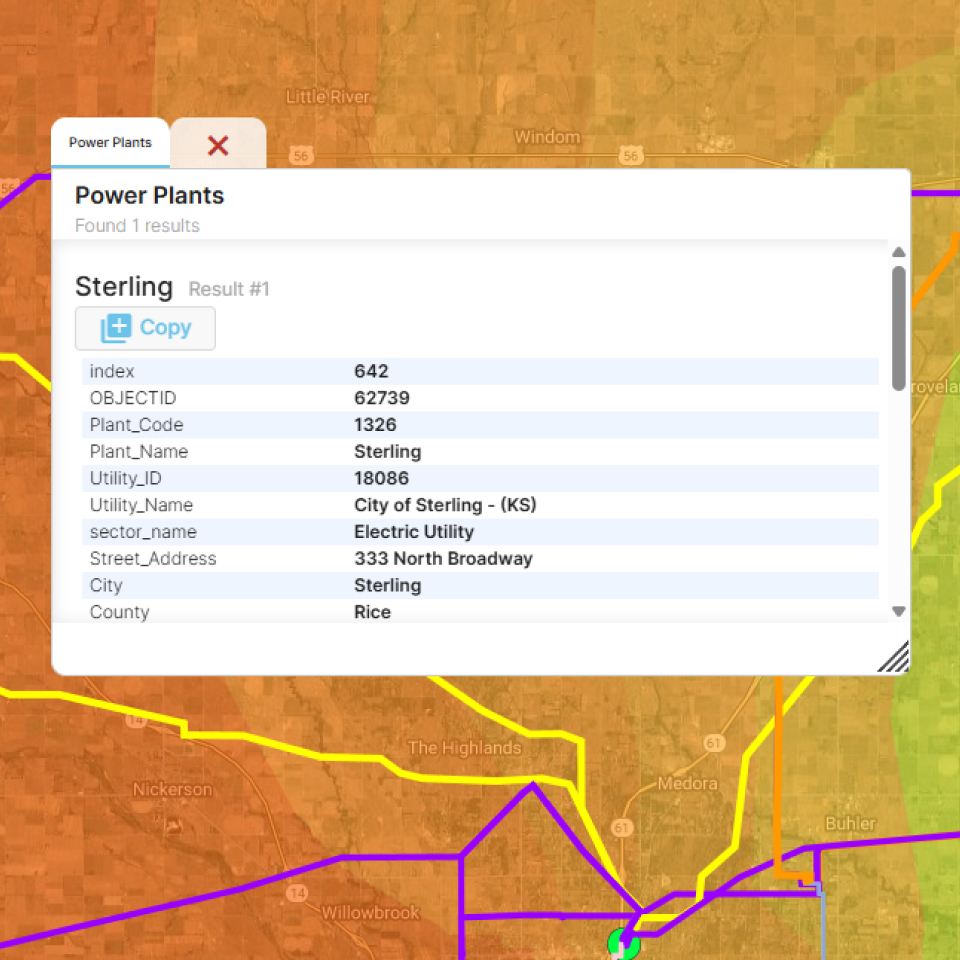Select the Street_Address value 333 North Broadway
Image resolution: width=960 pixels, height=960 pixels.
[443, 559]
